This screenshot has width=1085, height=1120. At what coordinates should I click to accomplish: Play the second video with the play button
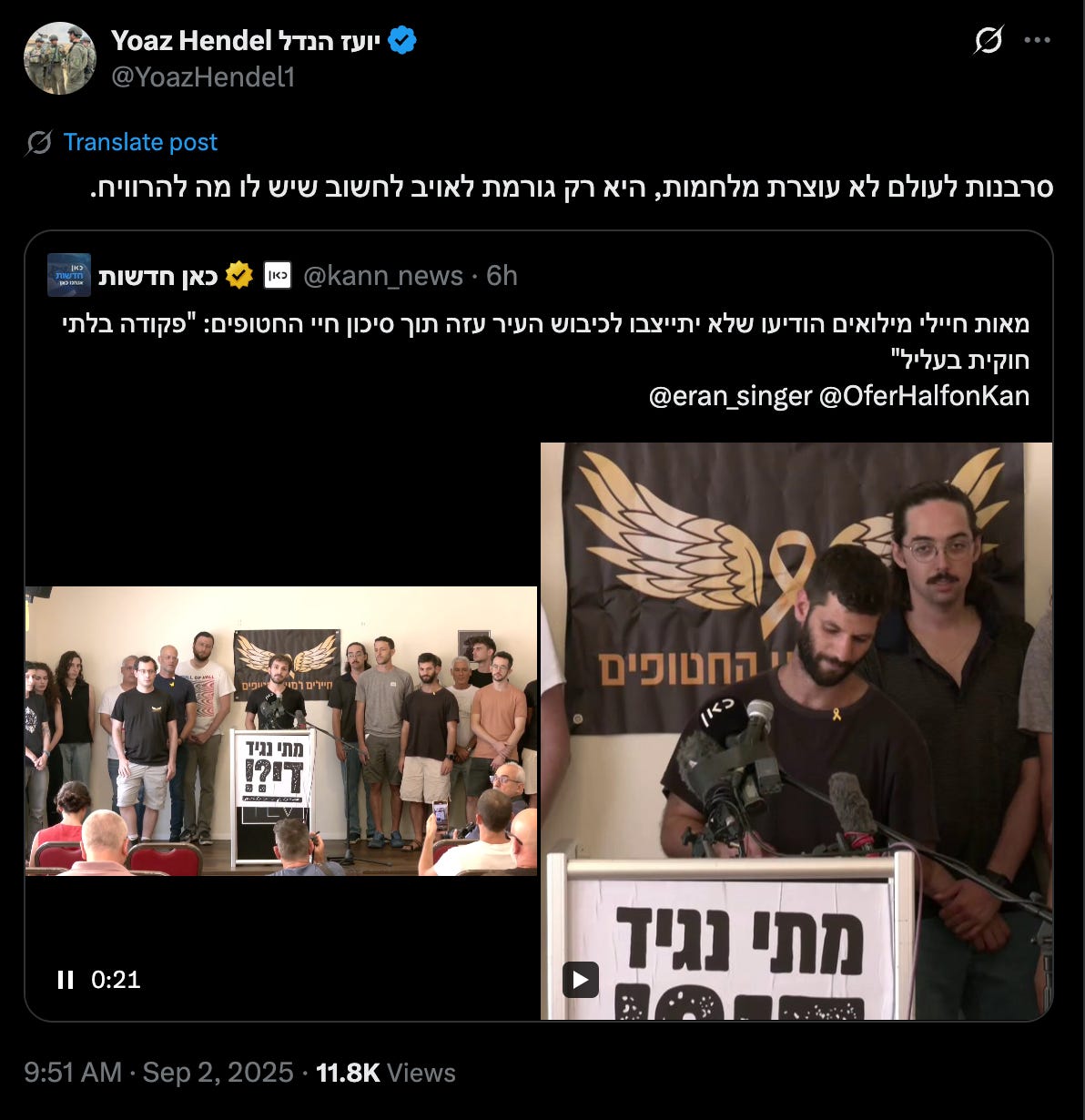click(x=581, y=980)
